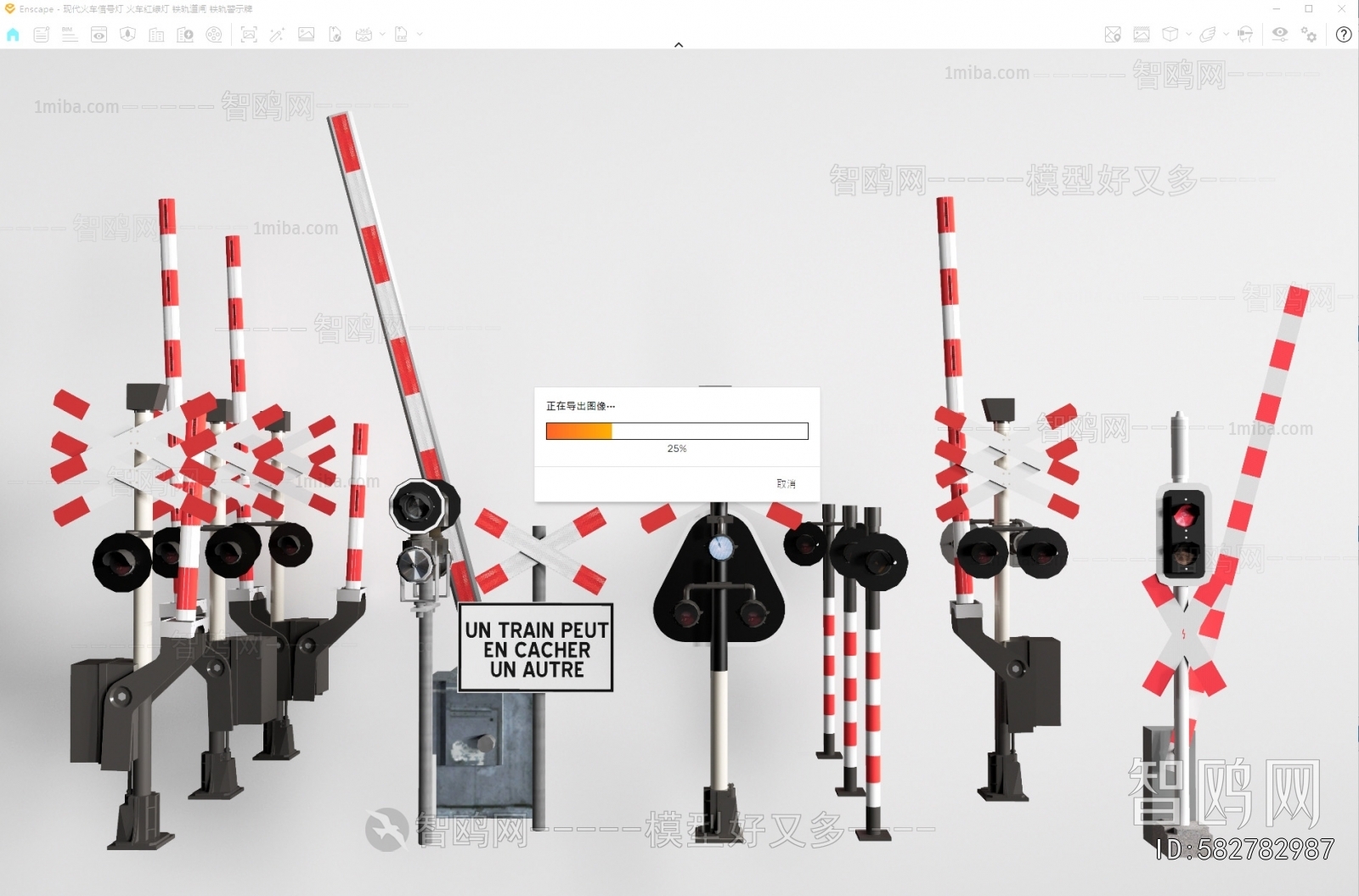Click the magic wand tool icon
This screenshot has width=1359, height=896.
277,35
